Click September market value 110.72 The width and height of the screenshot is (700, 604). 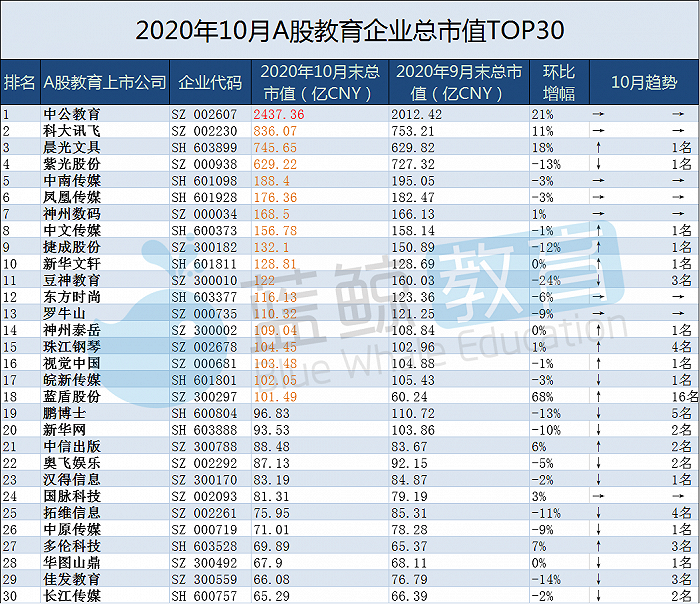tap(413, 413)
